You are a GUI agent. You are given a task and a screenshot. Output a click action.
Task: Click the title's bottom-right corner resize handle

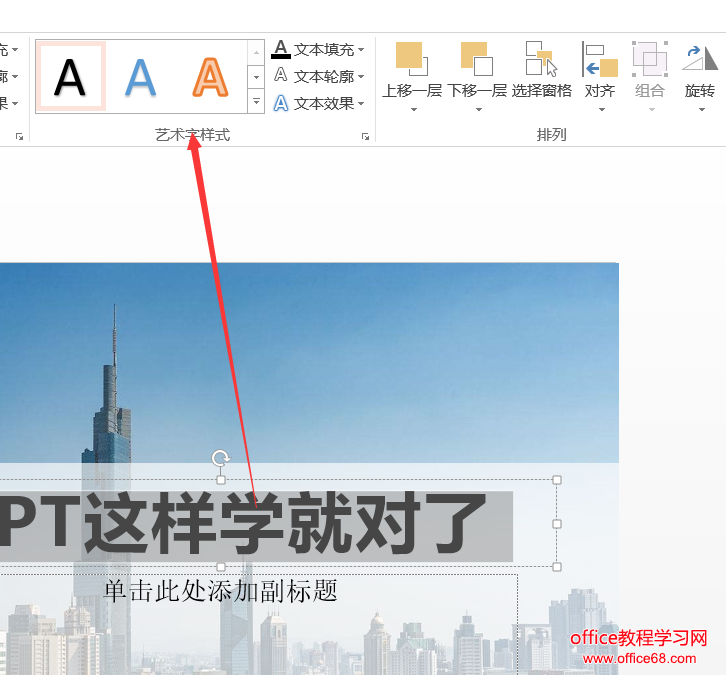(x=557, y=567)
